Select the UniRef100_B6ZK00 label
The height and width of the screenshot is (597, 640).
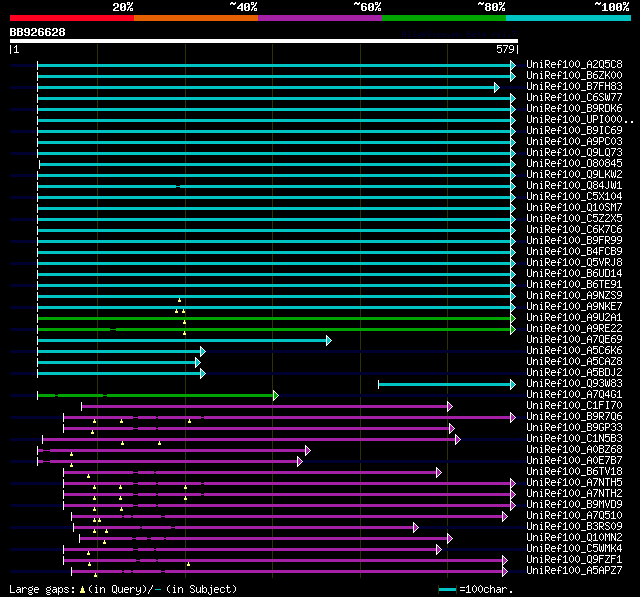click(x=574, y=75)
